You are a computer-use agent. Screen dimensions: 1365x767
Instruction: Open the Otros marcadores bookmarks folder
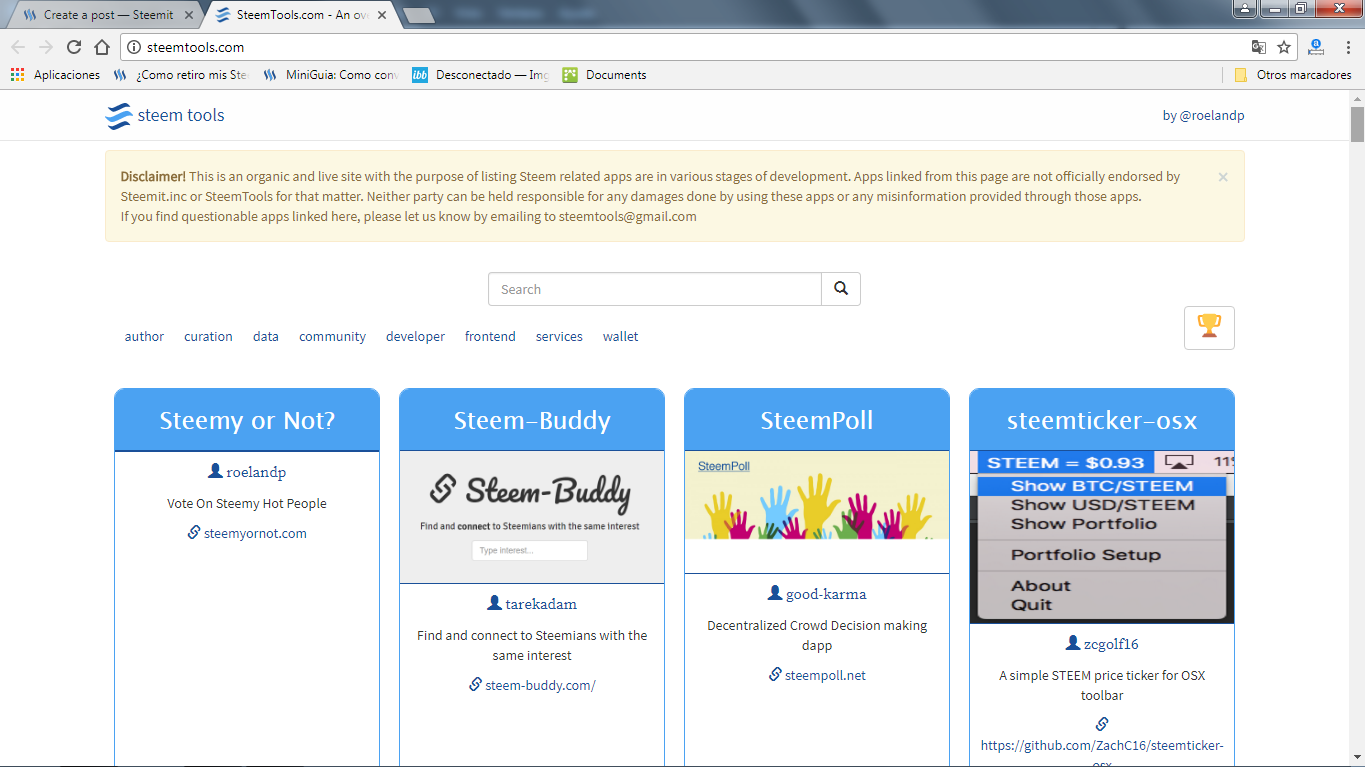tap(1293, 75)
